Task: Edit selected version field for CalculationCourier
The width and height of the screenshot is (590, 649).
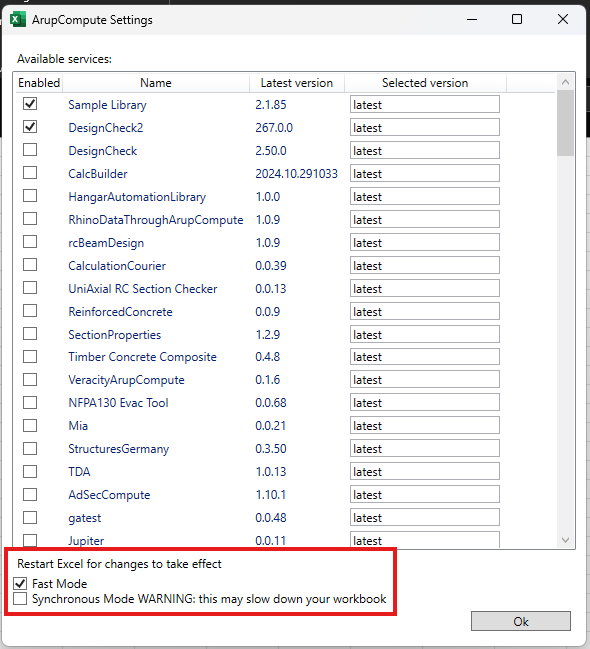Action: (425, 265)
